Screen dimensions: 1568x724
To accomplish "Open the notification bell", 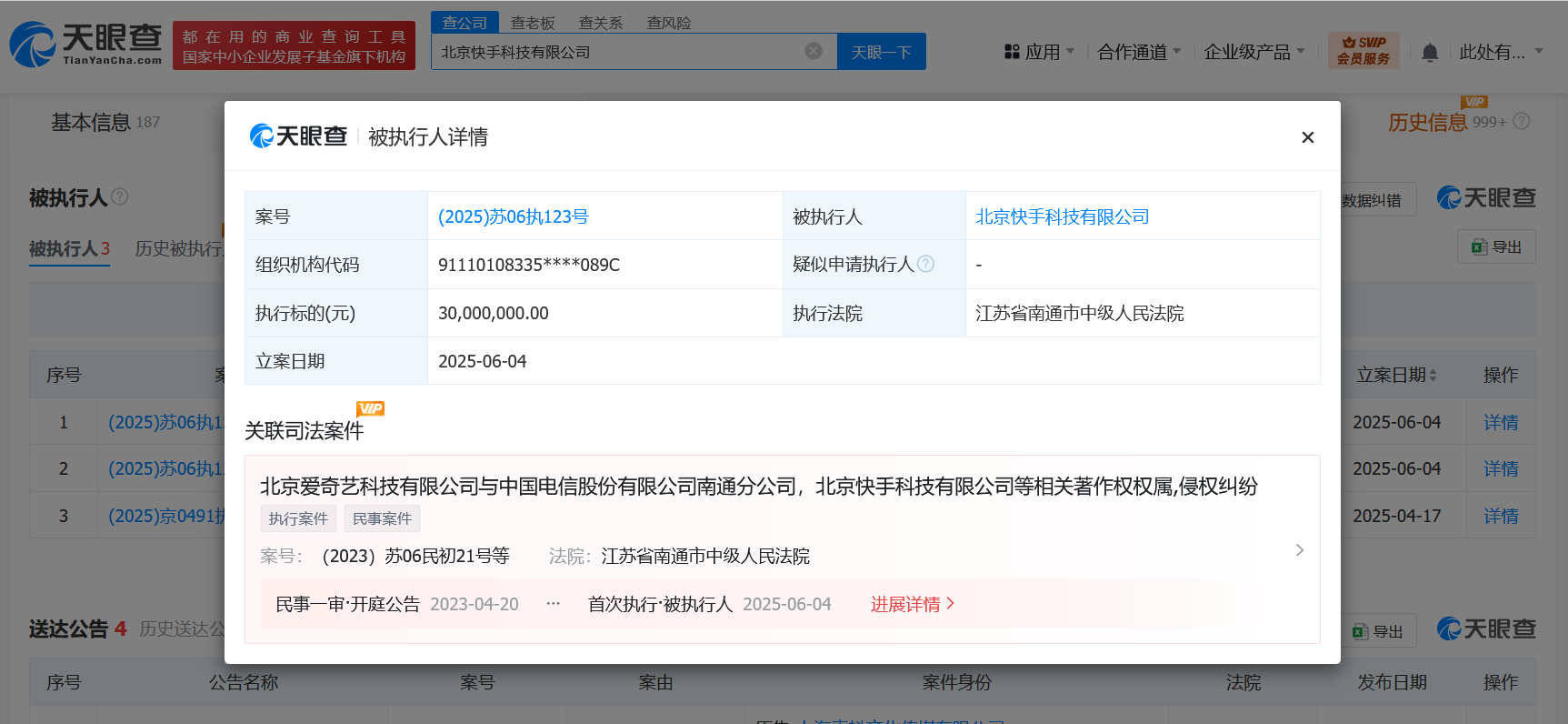I will (1430, 53).
